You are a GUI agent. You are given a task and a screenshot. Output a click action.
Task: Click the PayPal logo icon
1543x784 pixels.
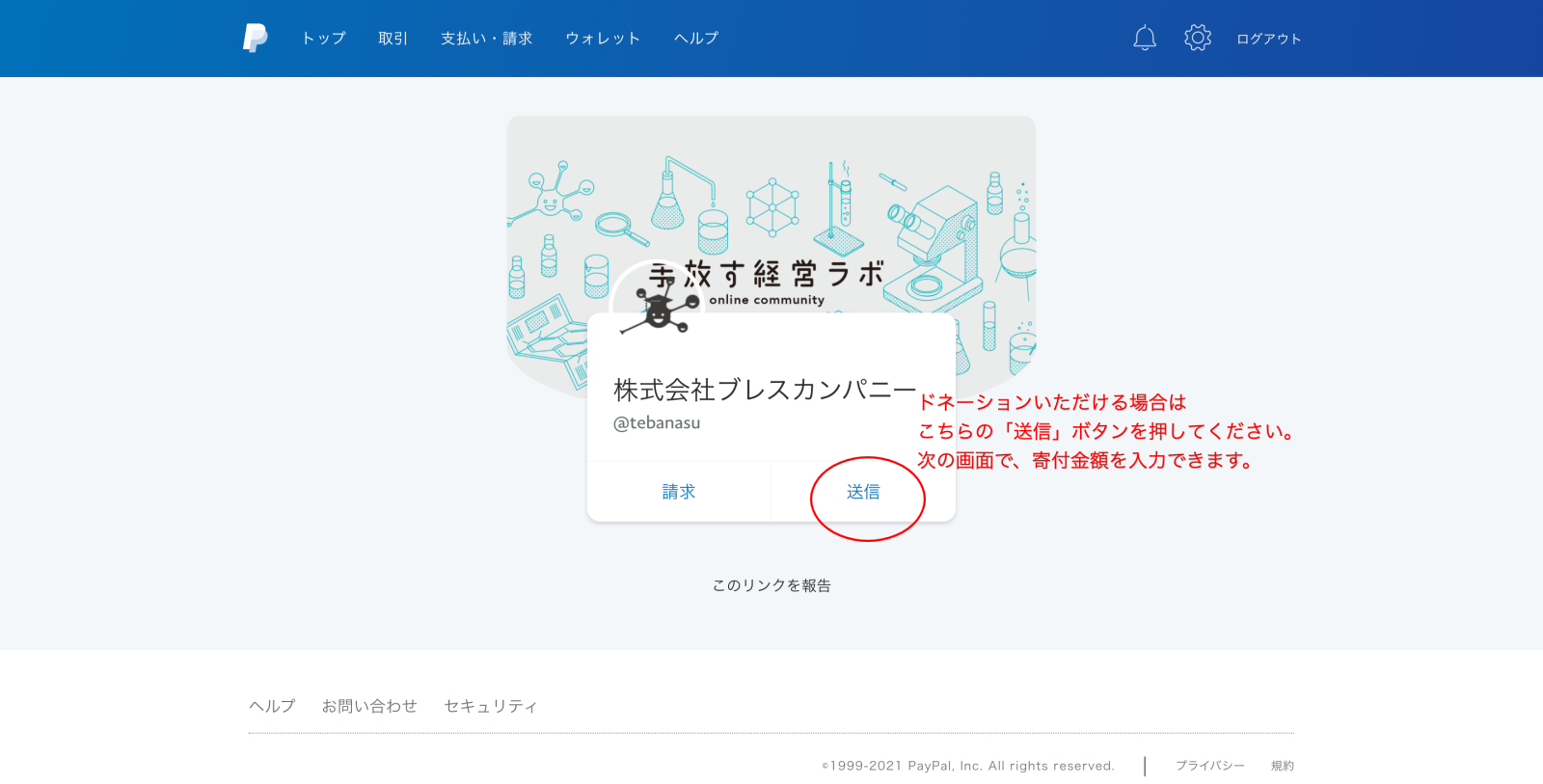pos(256,39)
